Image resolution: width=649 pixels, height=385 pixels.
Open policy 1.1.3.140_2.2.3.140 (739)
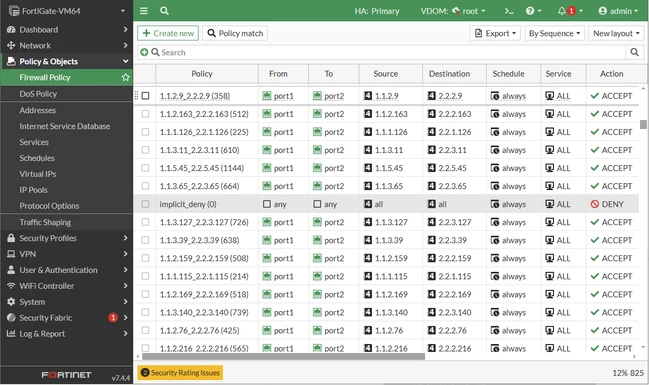click(x=204, y=313)
